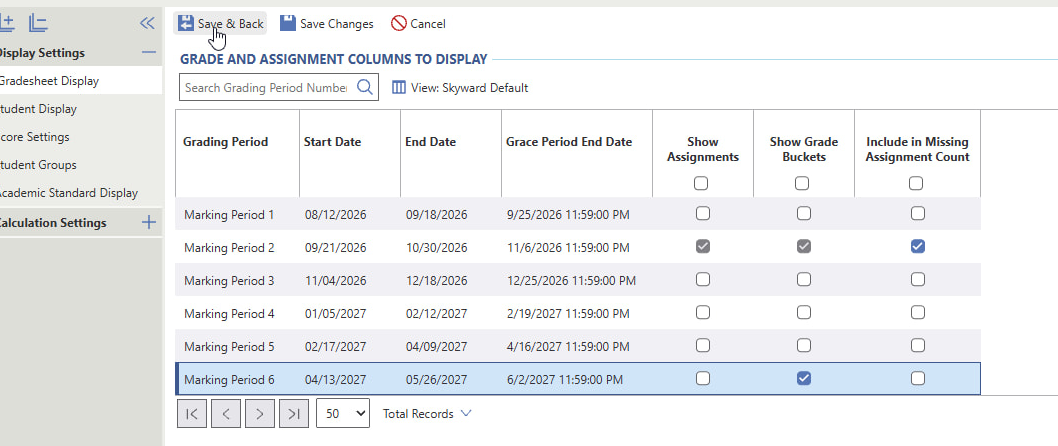
Task: Go to first page of records
Action: click(x=192, y=414)
